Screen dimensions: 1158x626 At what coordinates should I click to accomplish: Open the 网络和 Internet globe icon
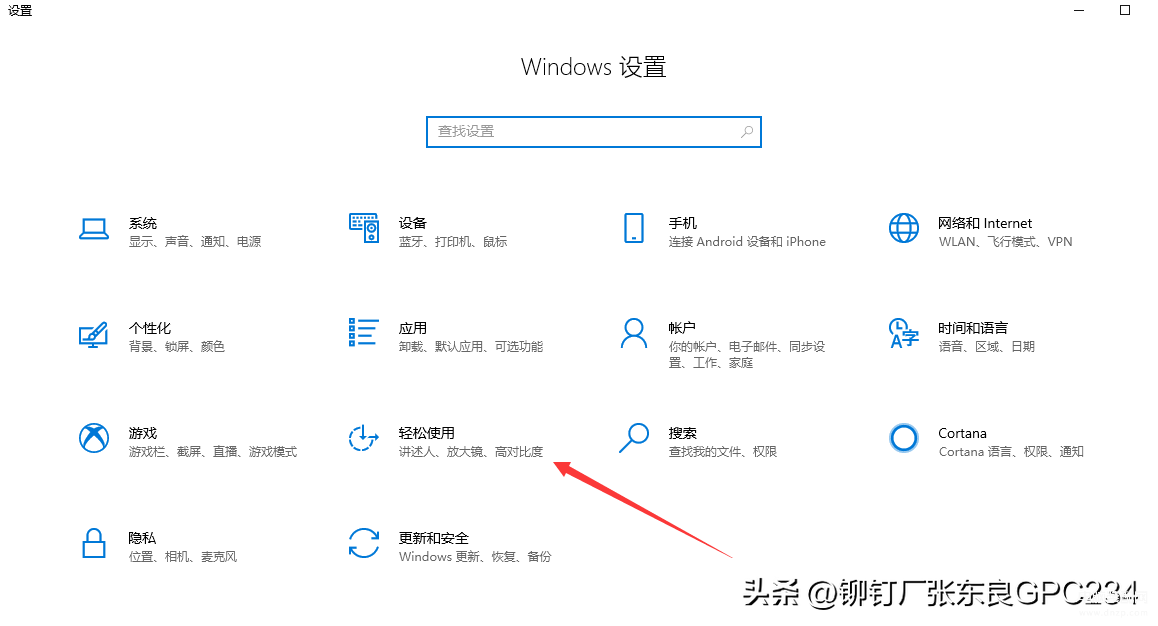(x=904, y=228)
